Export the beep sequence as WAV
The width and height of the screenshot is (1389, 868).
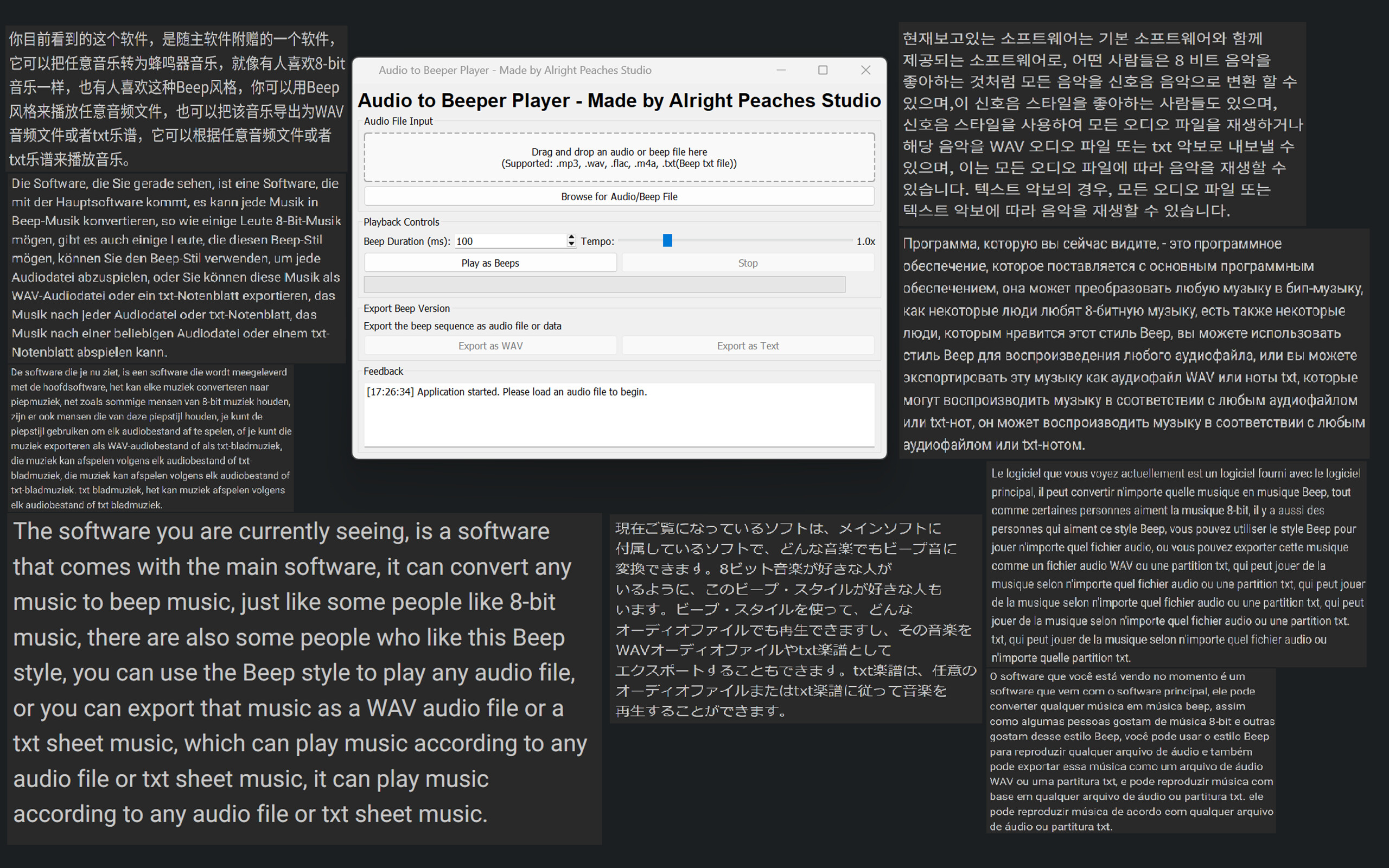coord(489,345)
